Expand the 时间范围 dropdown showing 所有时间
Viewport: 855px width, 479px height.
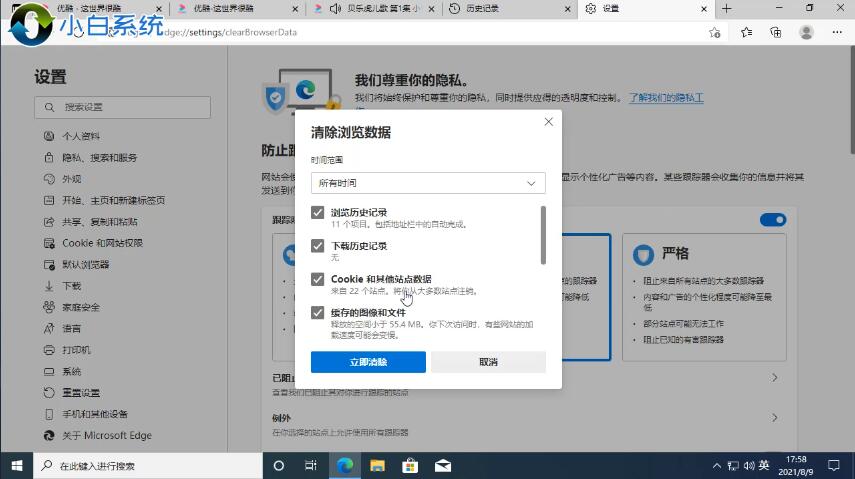coord(428,183)
